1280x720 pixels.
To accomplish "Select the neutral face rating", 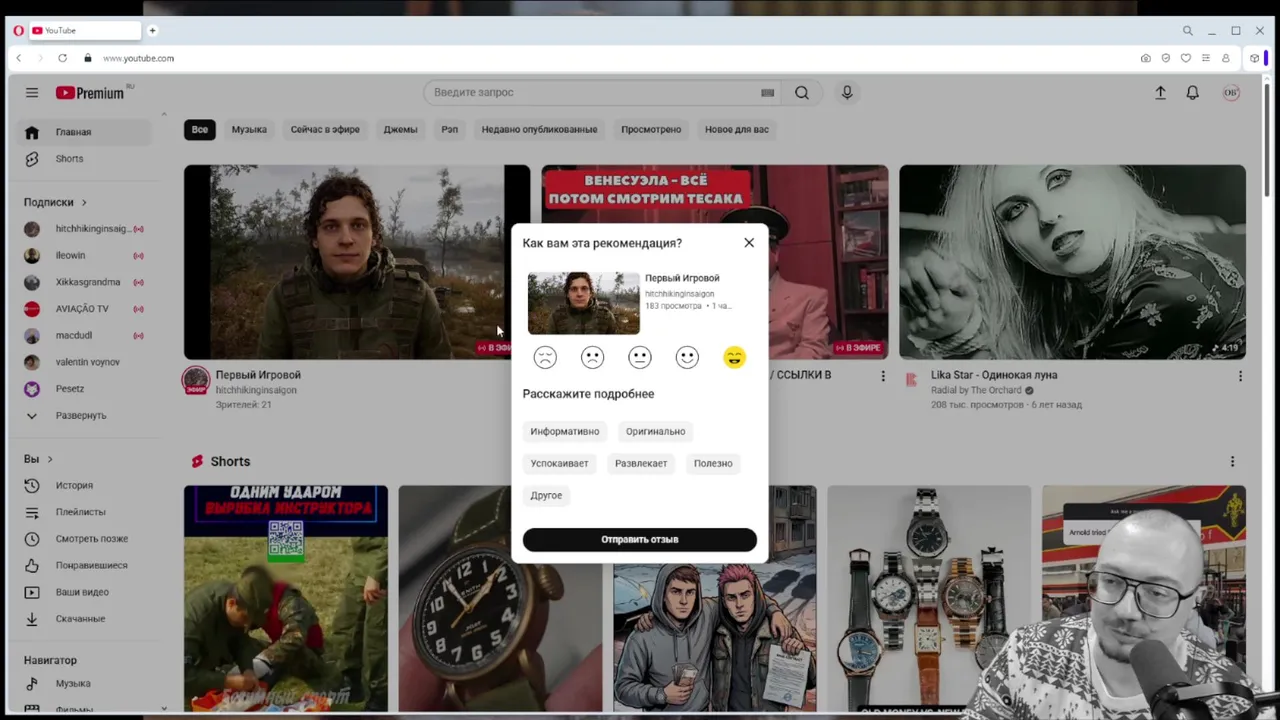I will coord(640,357).
